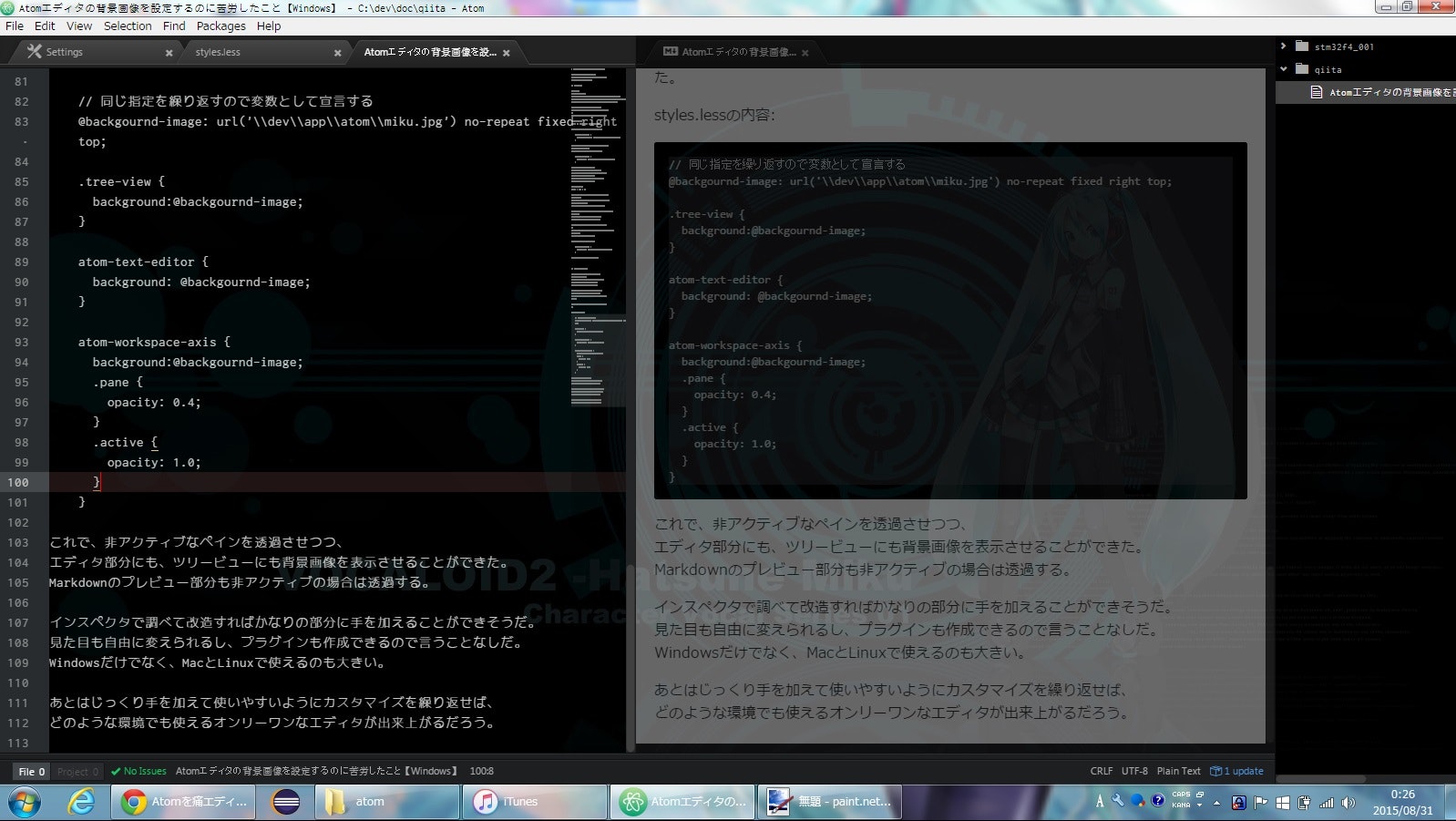Screen dimensions: 1456x821
Task: Close the markdown preview tab
Action: tap(805, 53)
